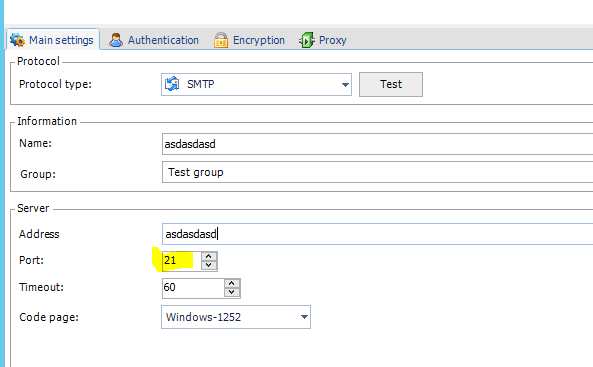Click the Test button
The height and width of the screenshot is (367, 593).
coord(391,84)
